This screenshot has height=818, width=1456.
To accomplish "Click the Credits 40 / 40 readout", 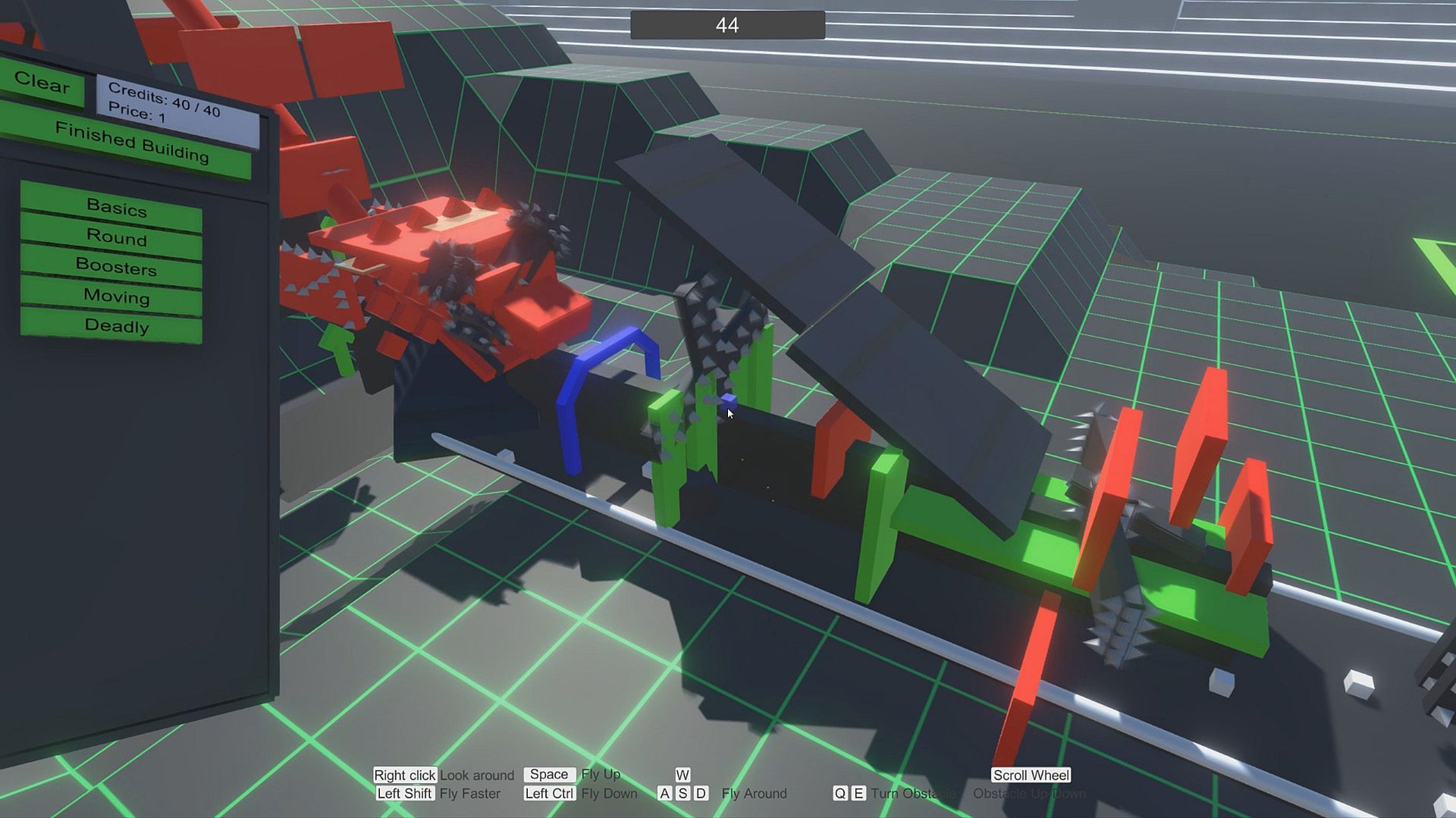I will click(164, 101).
